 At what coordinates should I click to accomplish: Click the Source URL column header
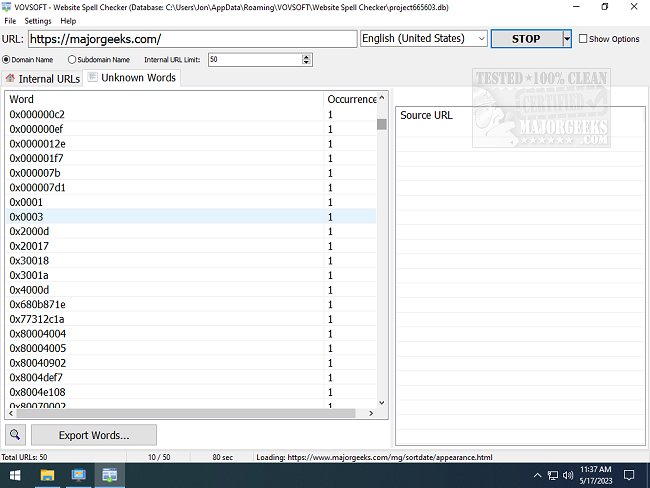coord(520,115)
